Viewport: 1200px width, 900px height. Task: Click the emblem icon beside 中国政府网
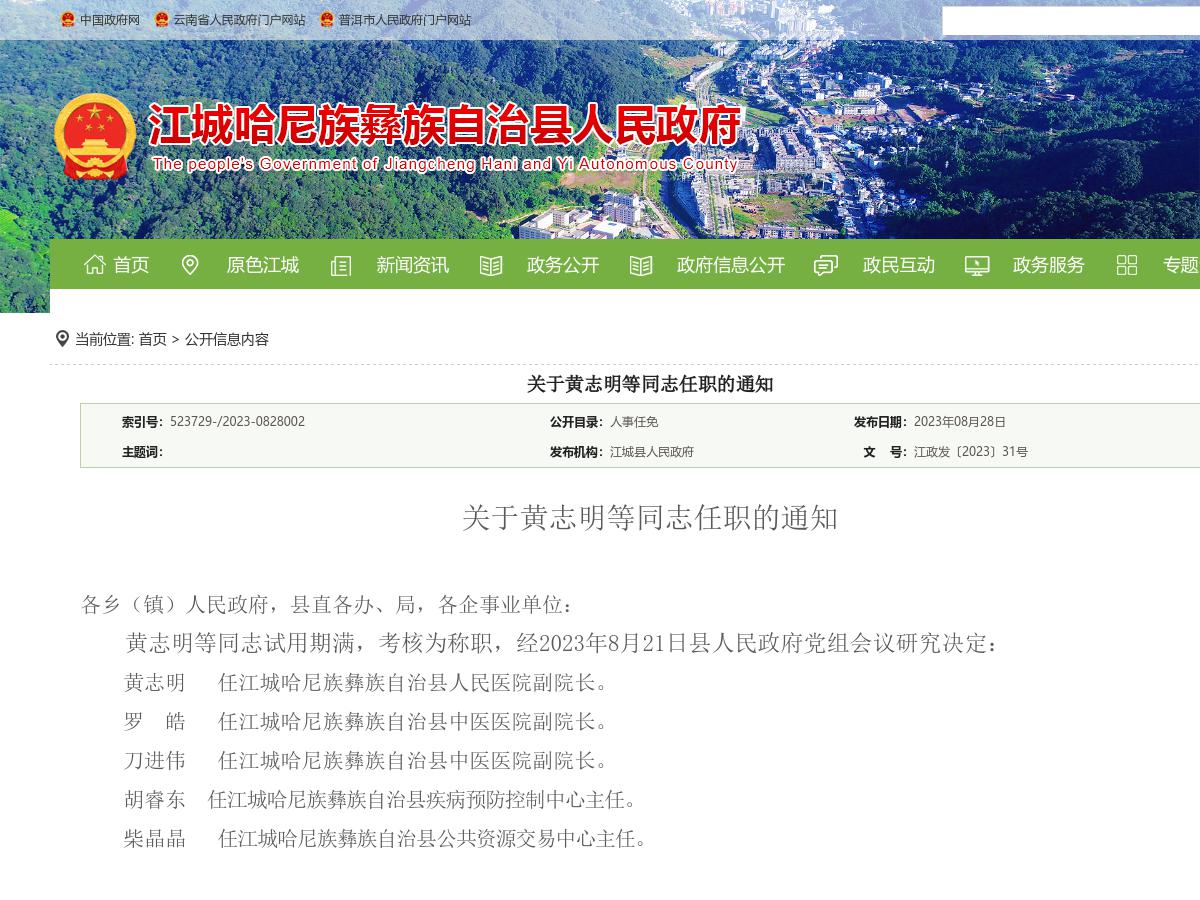[x=69, y=18]
